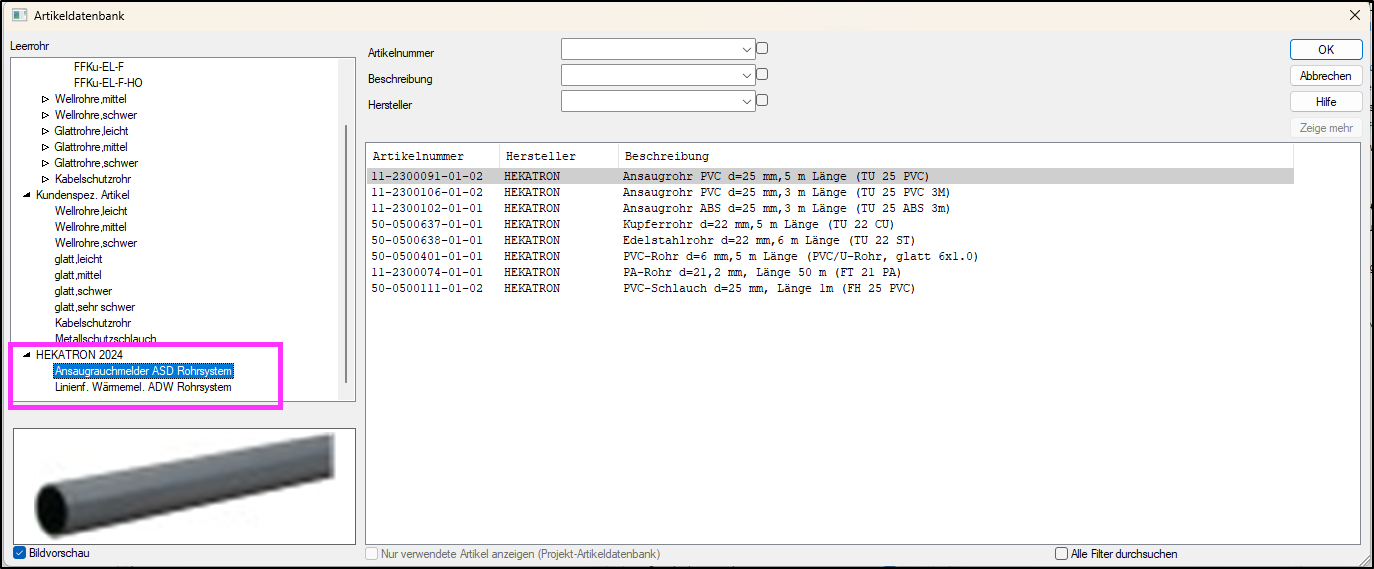Select Linienf. Wärmemel. ADW Rohrsystem

click(x=143, y=387)
